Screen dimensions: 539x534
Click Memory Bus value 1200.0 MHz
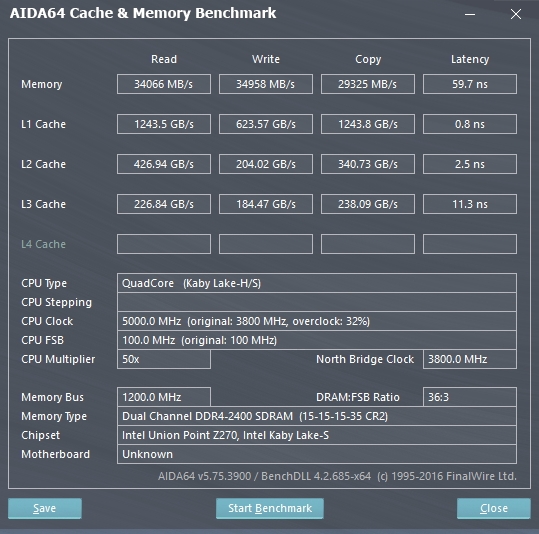(x=164, y=397)
